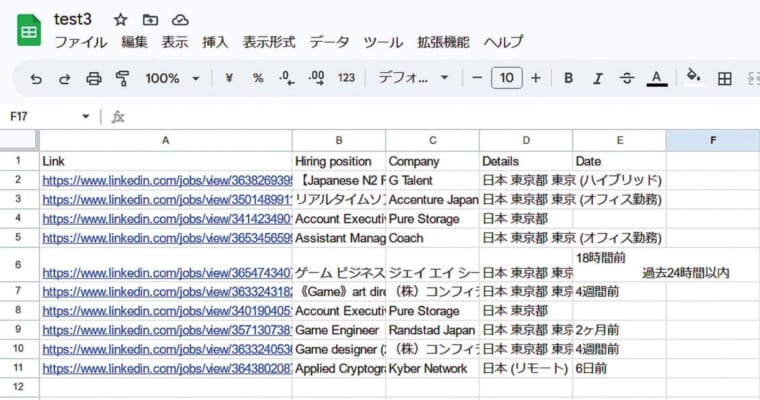Select the 'Date' header cell
Image resolution: width=760 pixels, height=400 pixels.
[619, 161]
